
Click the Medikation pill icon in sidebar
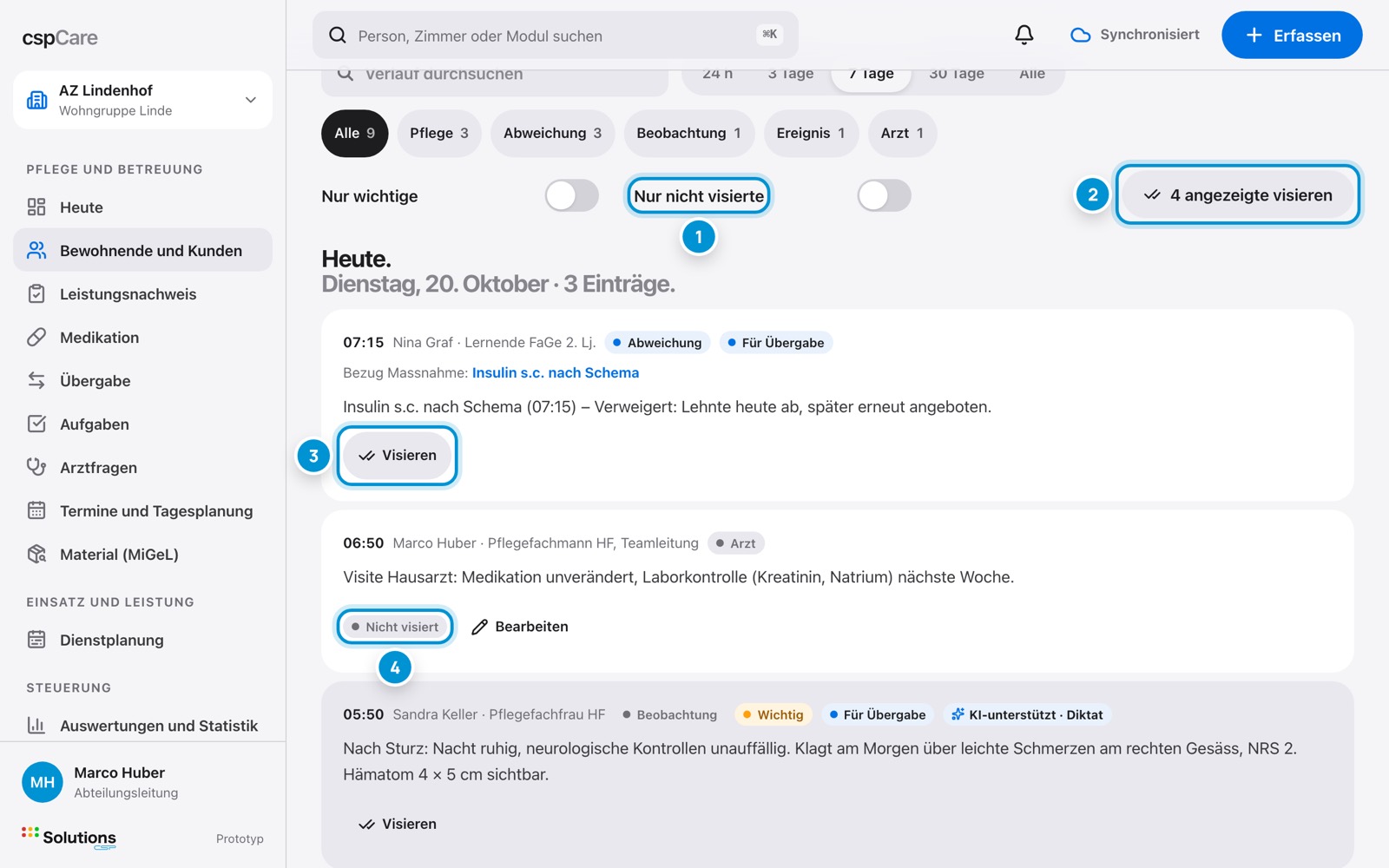click(x=36, y=338)
